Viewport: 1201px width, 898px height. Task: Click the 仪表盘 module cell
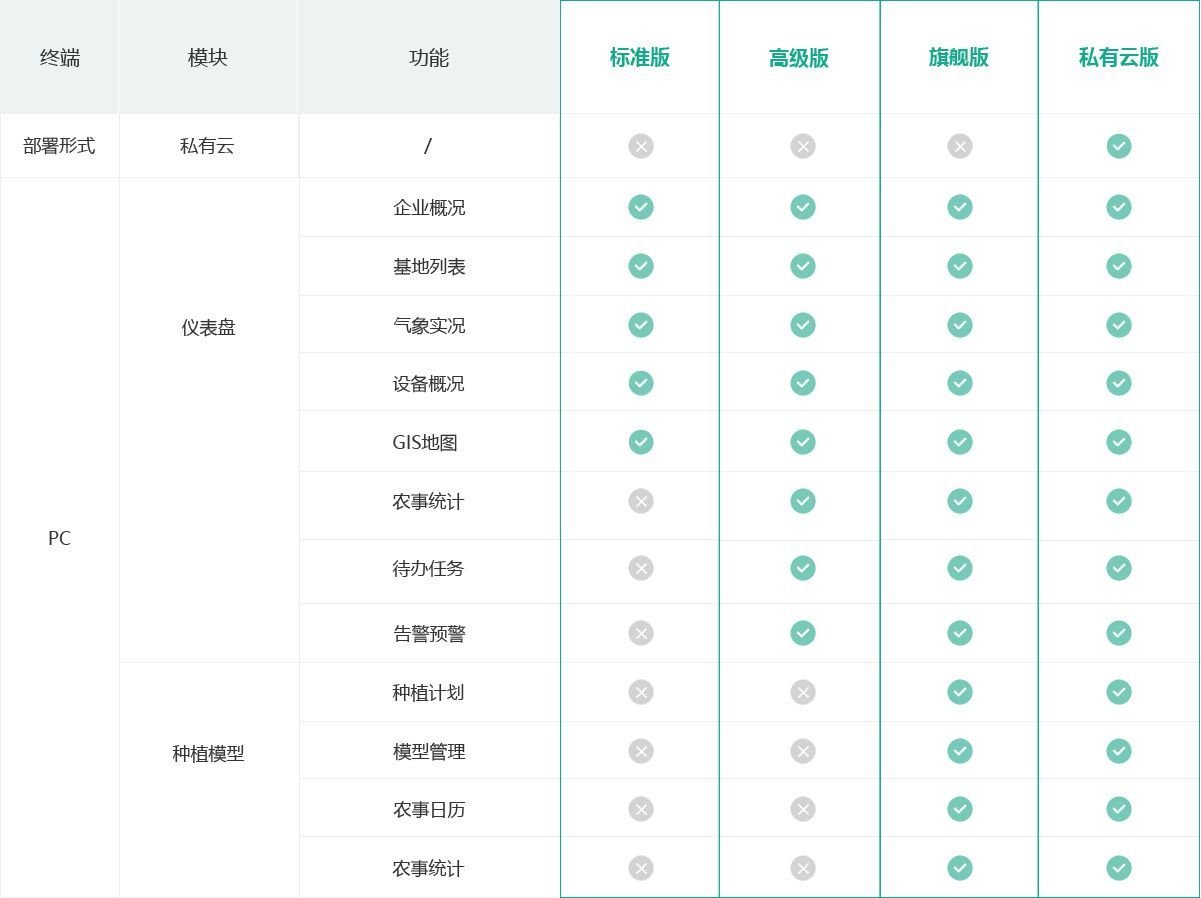[x=209, y=420]
